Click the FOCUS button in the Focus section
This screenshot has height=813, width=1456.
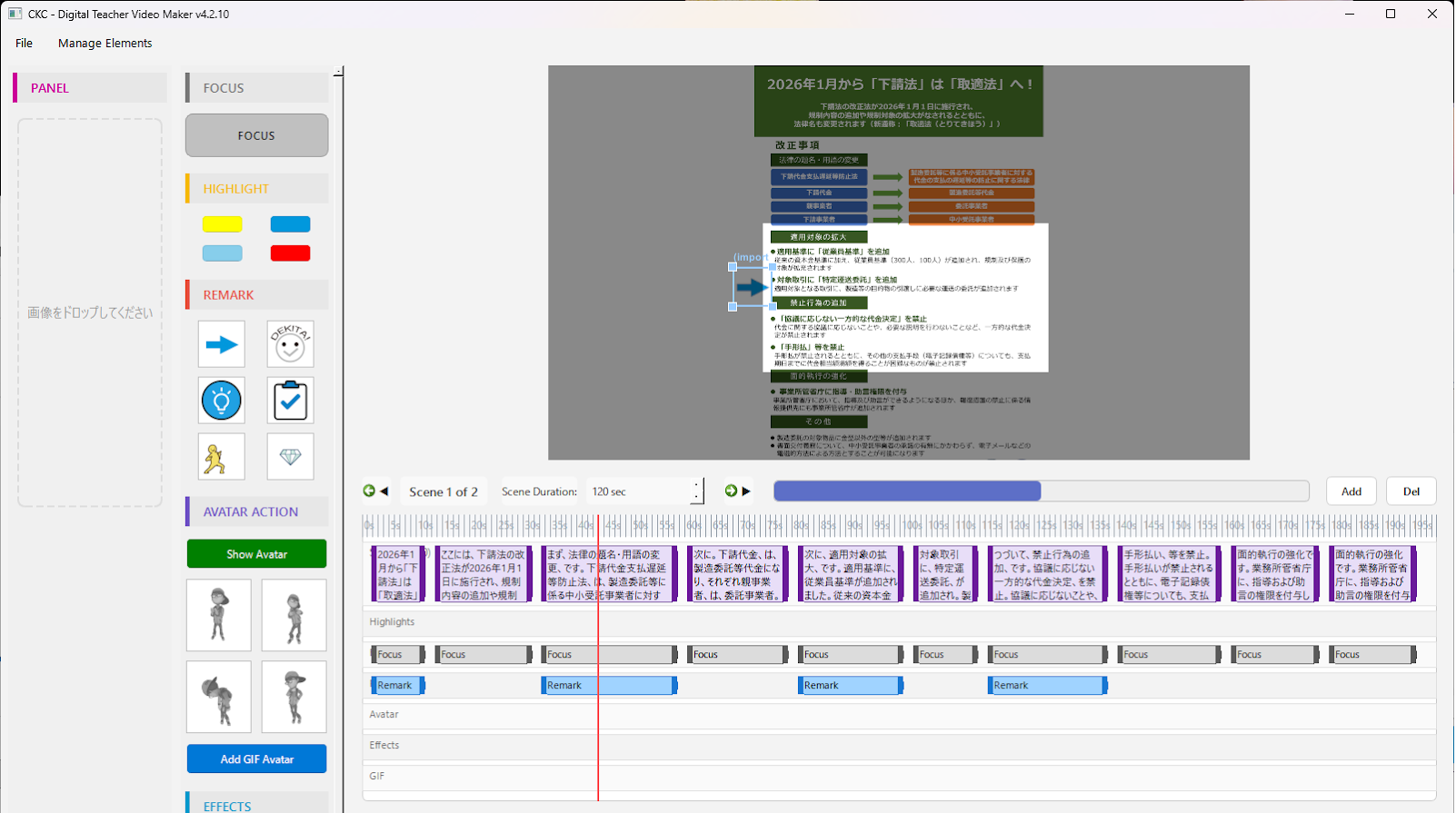(x=256, y=135)
